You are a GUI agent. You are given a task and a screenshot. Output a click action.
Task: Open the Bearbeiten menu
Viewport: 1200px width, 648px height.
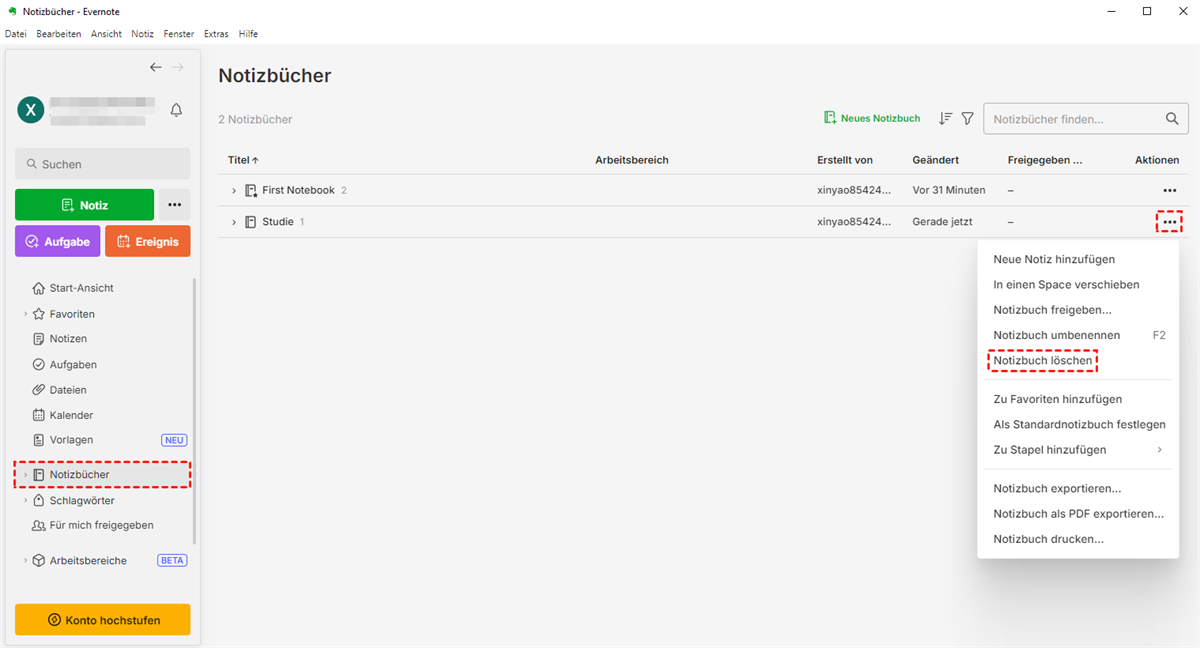click(59, 34)
